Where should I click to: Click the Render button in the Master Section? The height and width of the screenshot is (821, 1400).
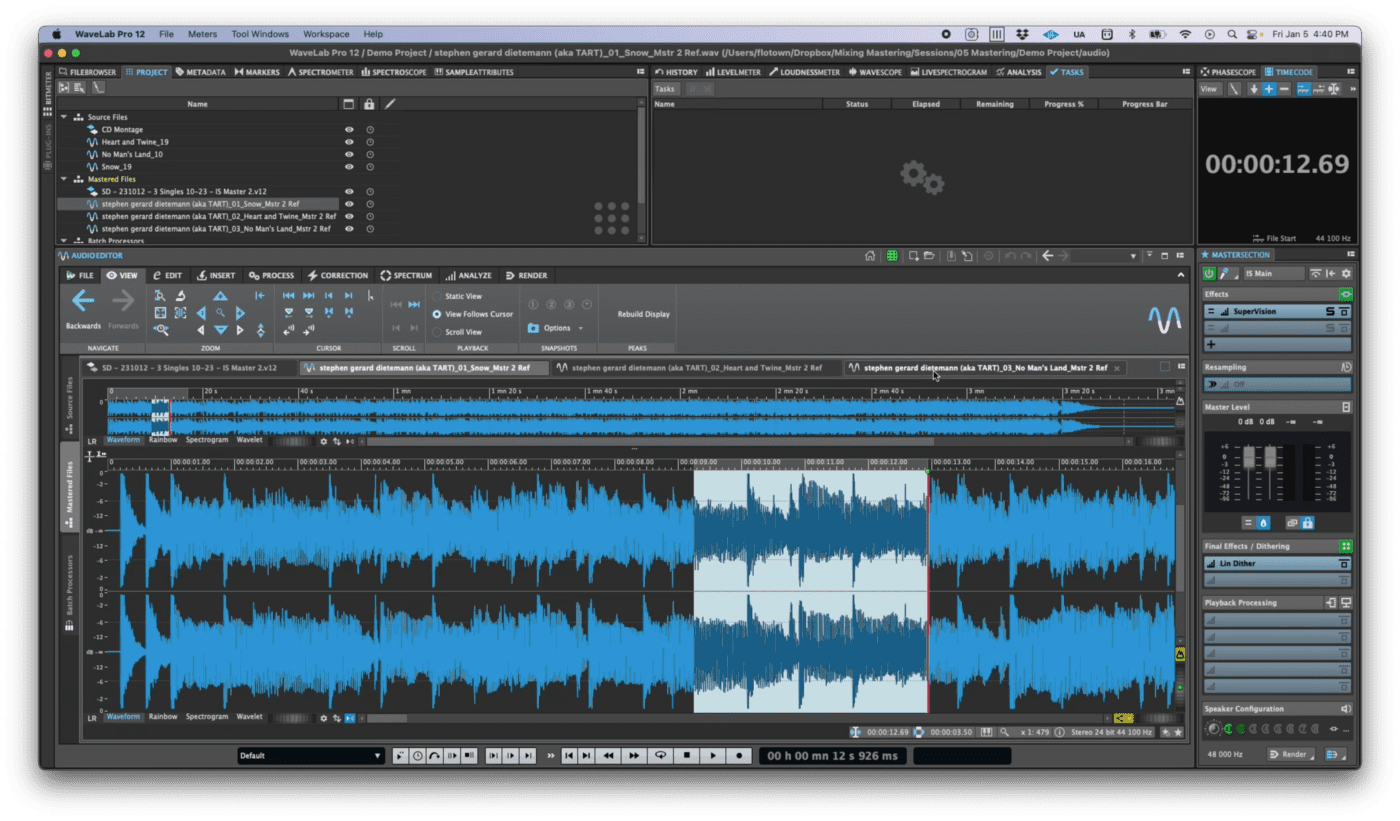[x=1291, y=756]
